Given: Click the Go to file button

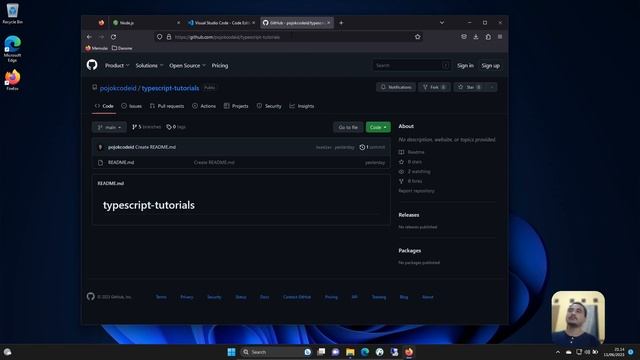Looking at the screenshot, I should coord(348,127).
